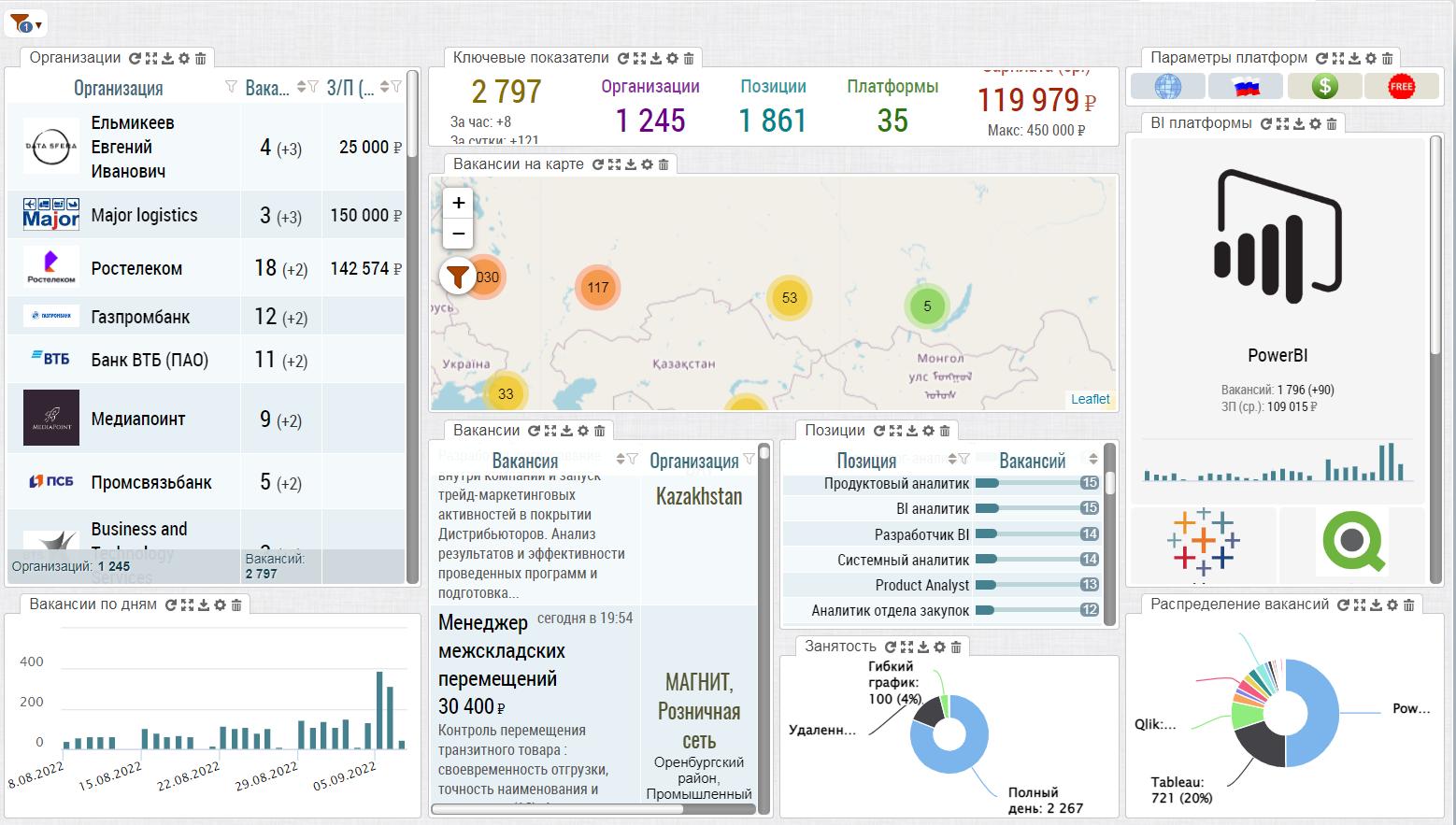
Task: Zoom in on the vacancies map
Action: point(458,203)
